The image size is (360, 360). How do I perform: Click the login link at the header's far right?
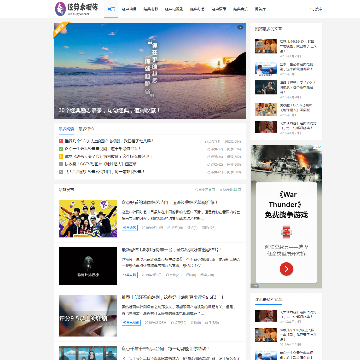click(x=317, y=9)
